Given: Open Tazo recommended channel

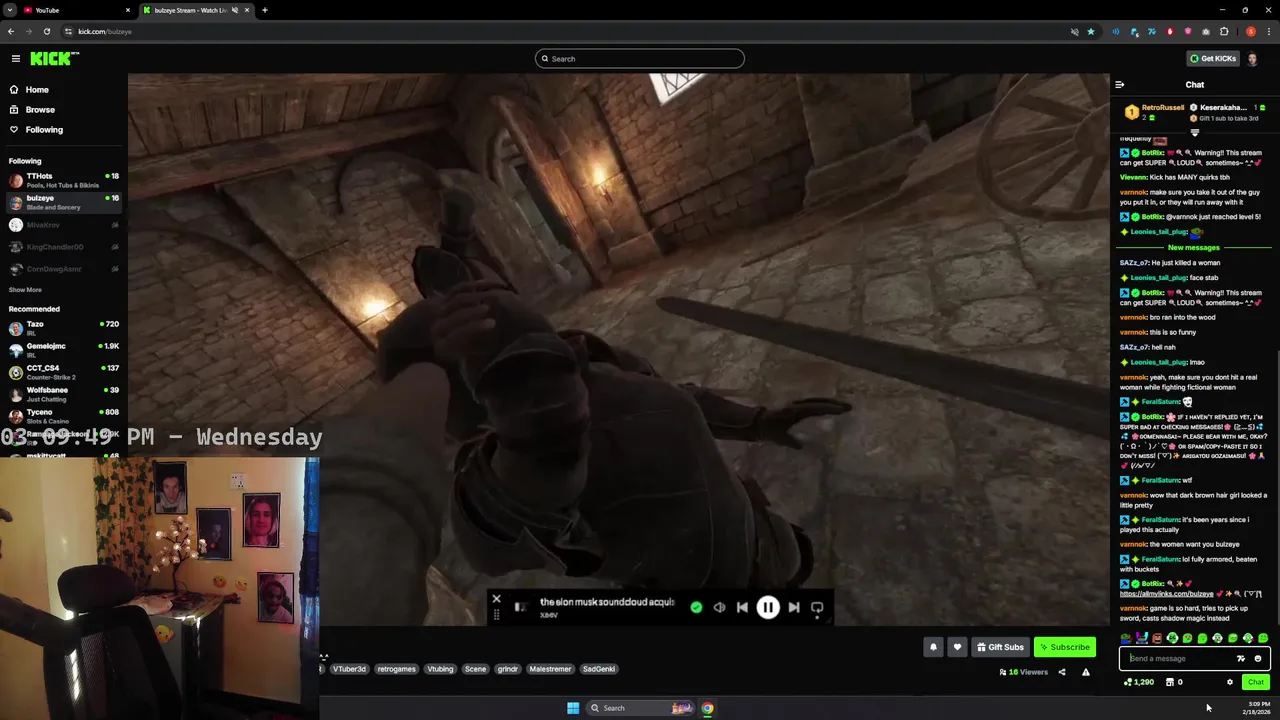Looking at the screenshot, I should (62, 328).
